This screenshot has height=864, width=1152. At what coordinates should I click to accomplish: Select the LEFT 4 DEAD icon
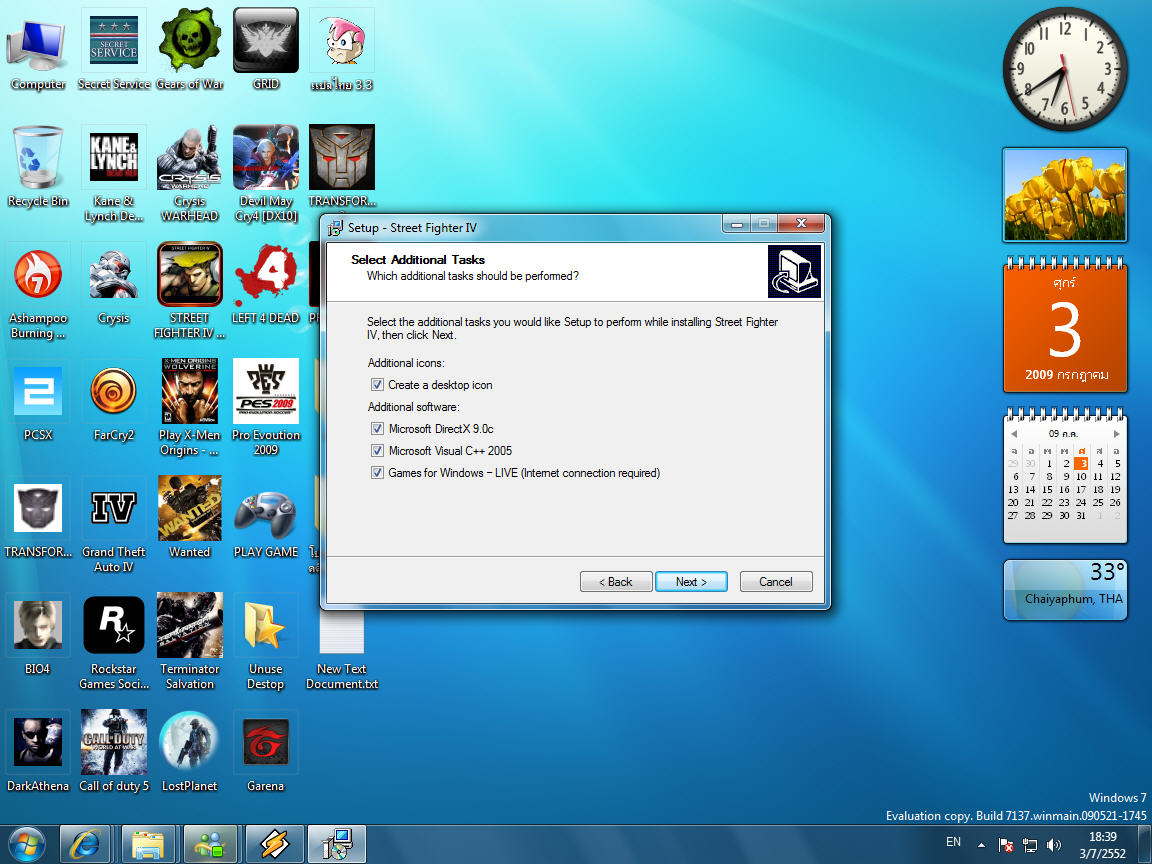tap(265, 284)
